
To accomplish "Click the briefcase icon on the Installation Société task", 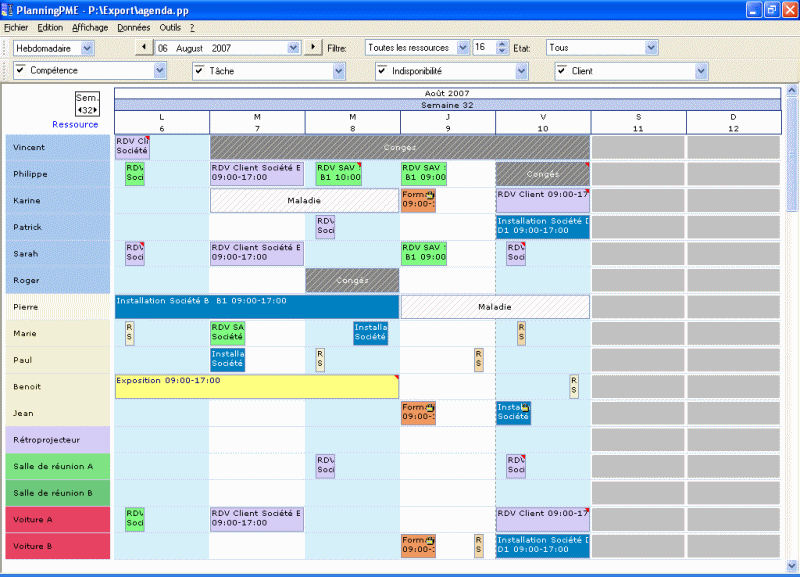I will click(x=525, y=407).
